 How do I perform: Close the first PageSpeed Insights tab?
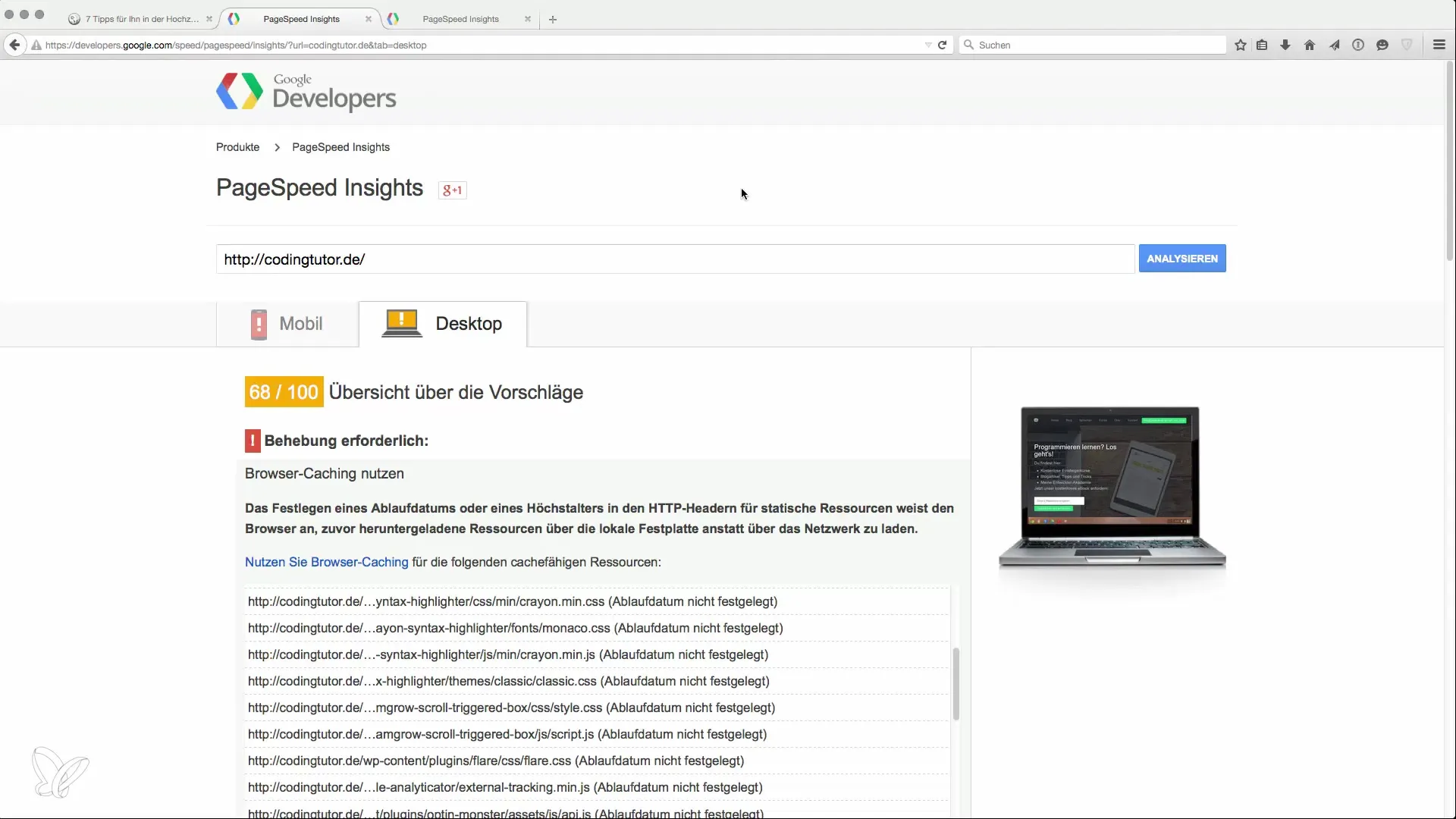click(x=369, y=19)
